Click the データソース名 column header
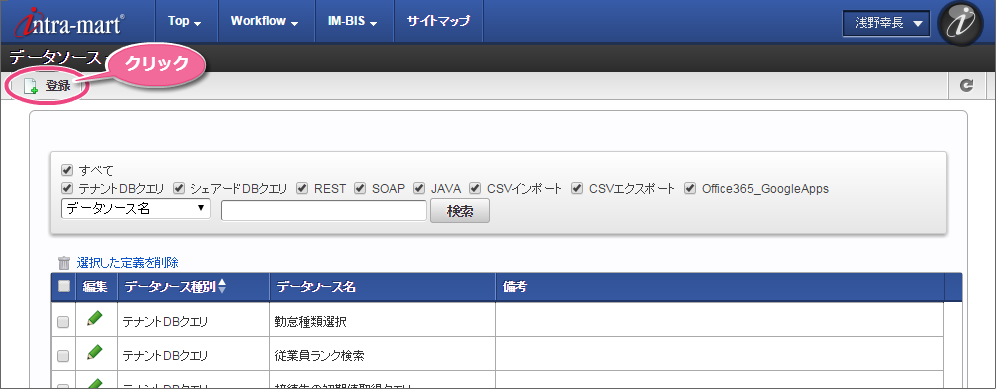 click(382, 287)
